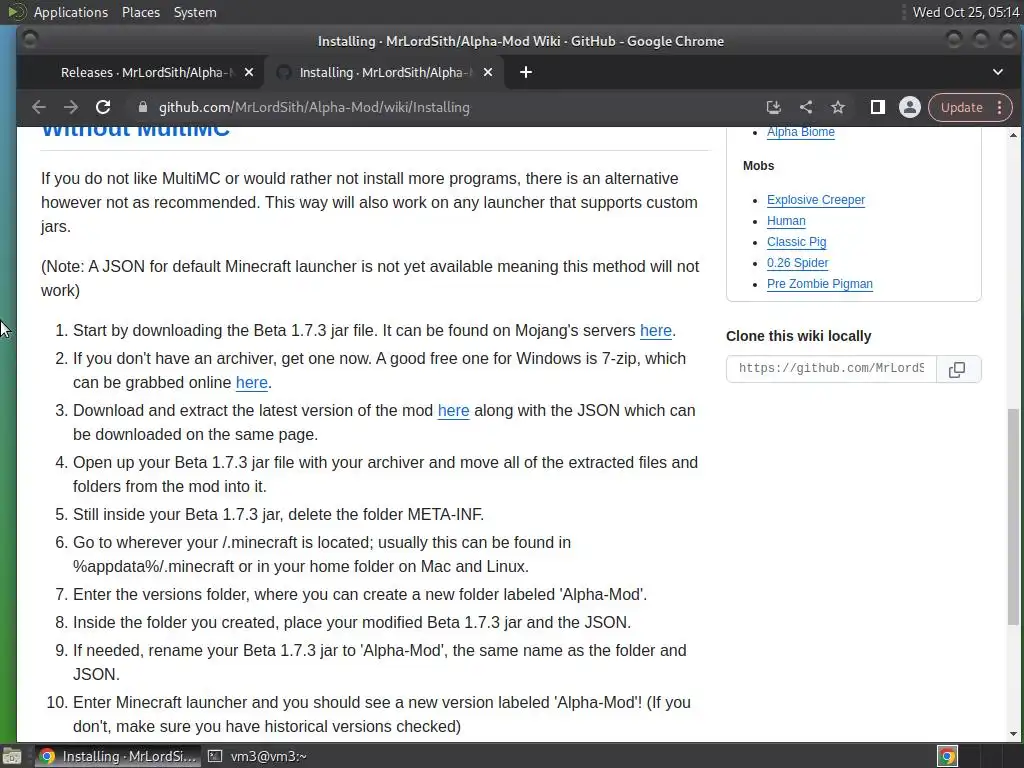Screen dimensions: 1024x768
Task: Bookmark this page with the star icon
Action: point(838,107)
